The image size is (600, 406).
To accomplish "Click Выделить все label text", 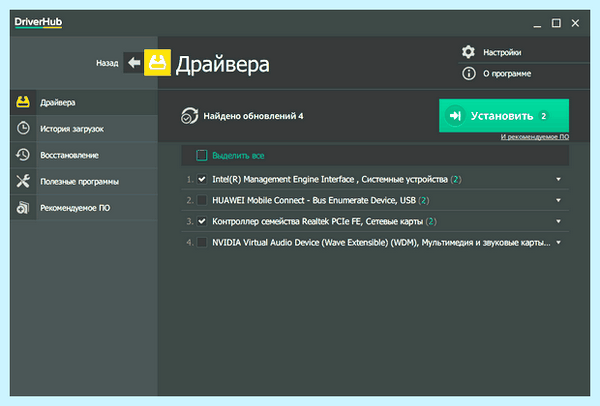I will (x=238, y=156).
